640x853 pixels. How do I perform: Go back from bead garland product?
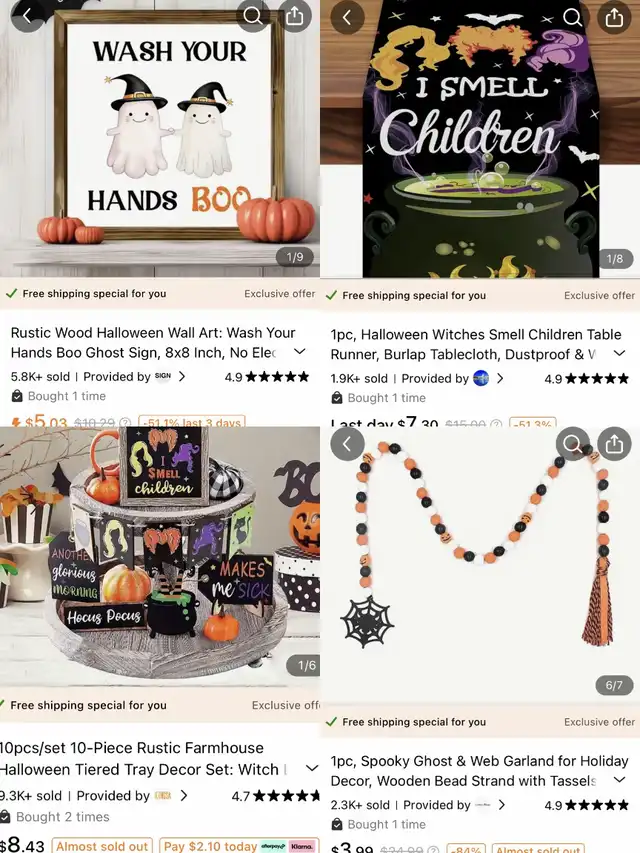pyautogui.click(x=347, y=444)
